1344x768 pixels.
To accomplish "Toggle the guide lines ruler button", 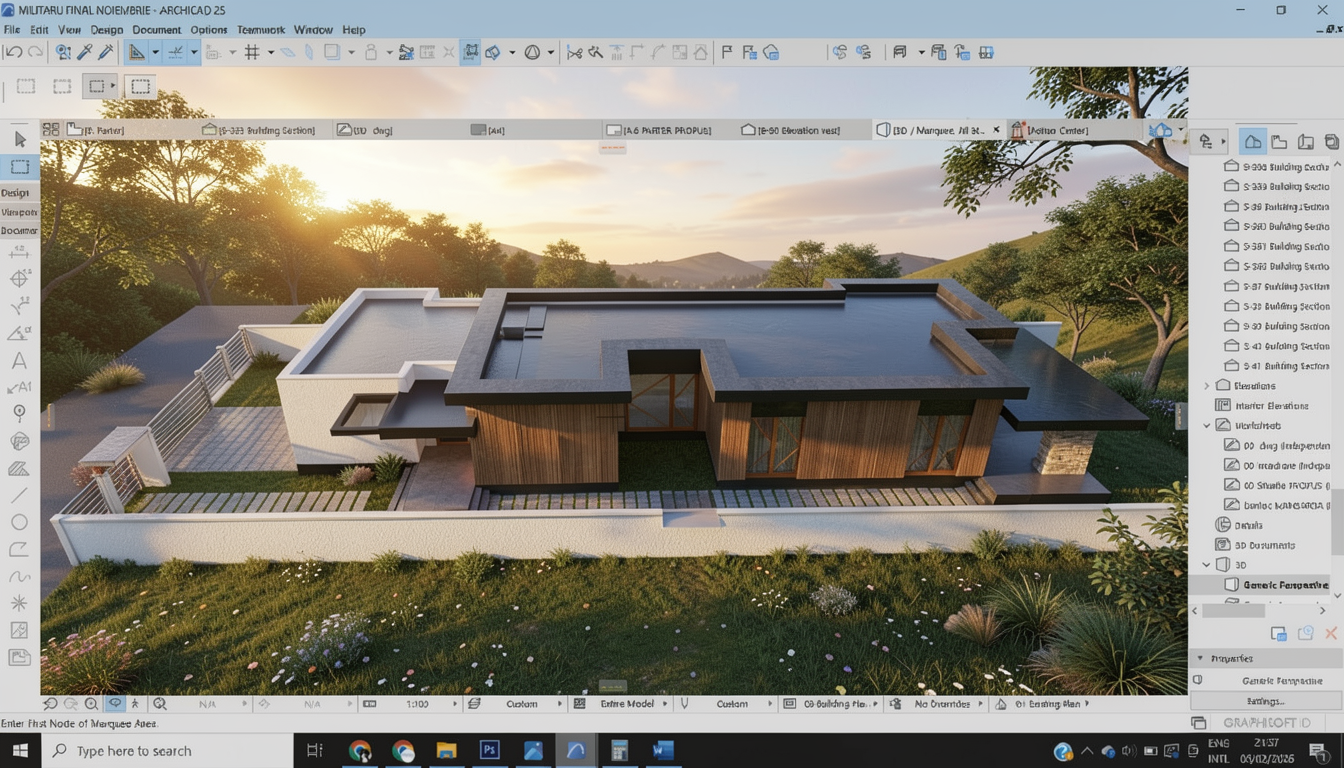I will click(137, 52).
